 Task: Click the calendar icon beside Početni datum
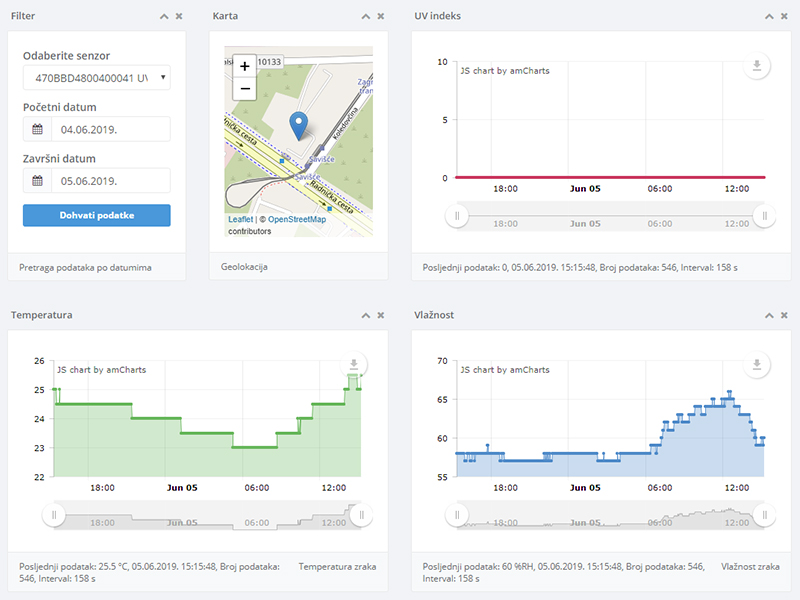(x=37, y=129)
